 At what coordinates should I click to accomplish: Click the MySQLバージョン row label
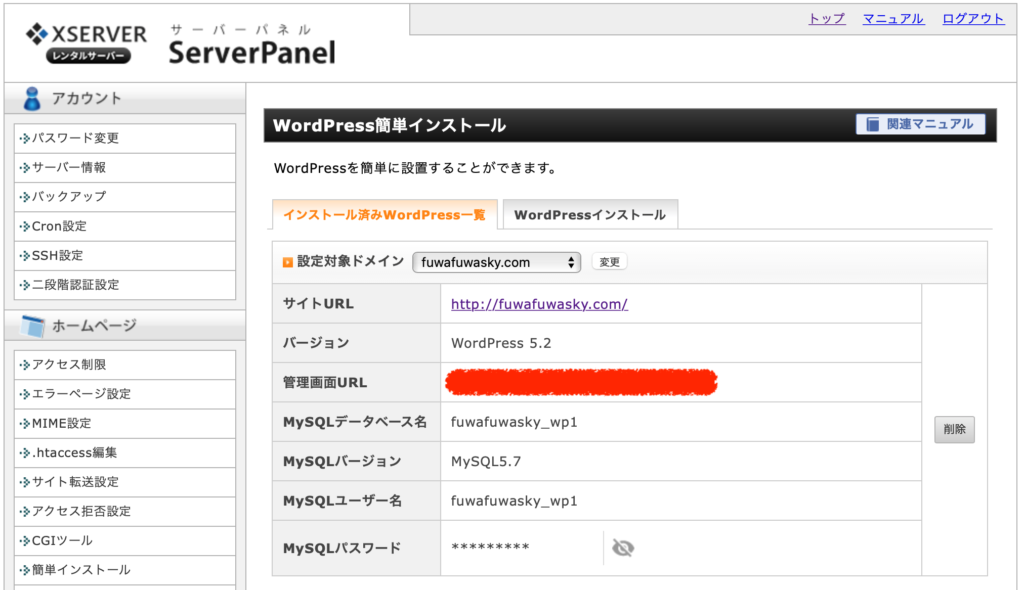tap(342, 461)
